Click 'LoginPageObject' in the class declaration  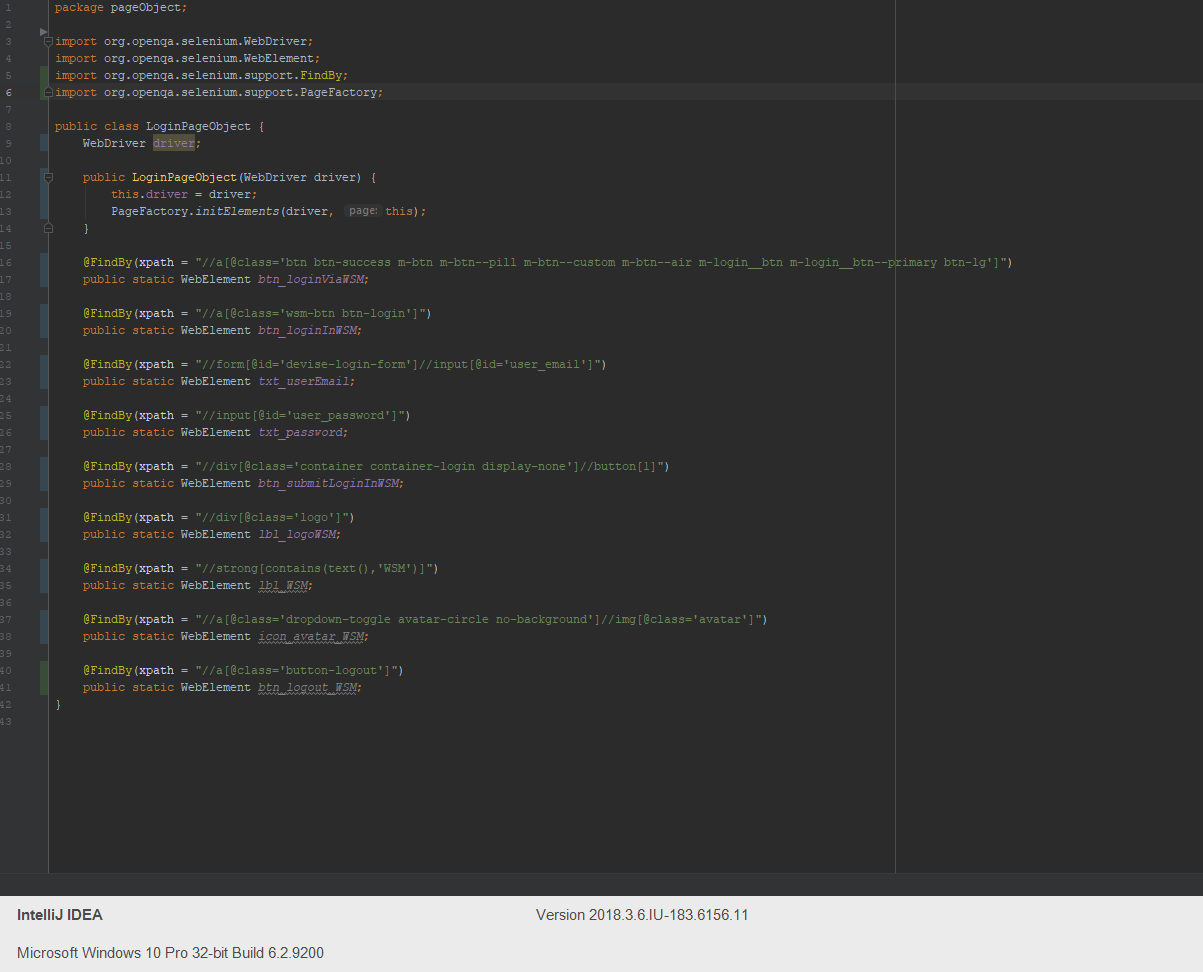(x=198, y=126)
